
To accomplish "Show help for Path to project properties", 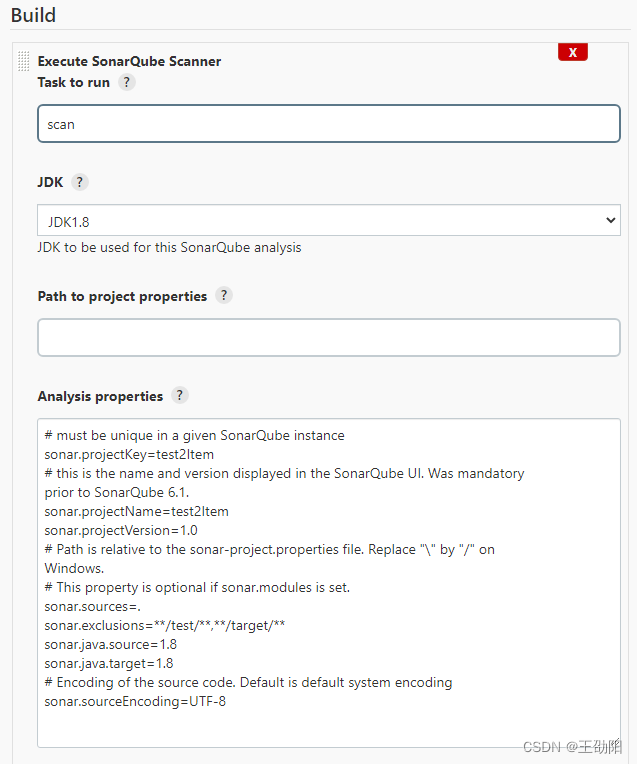I will pos(224,296).
